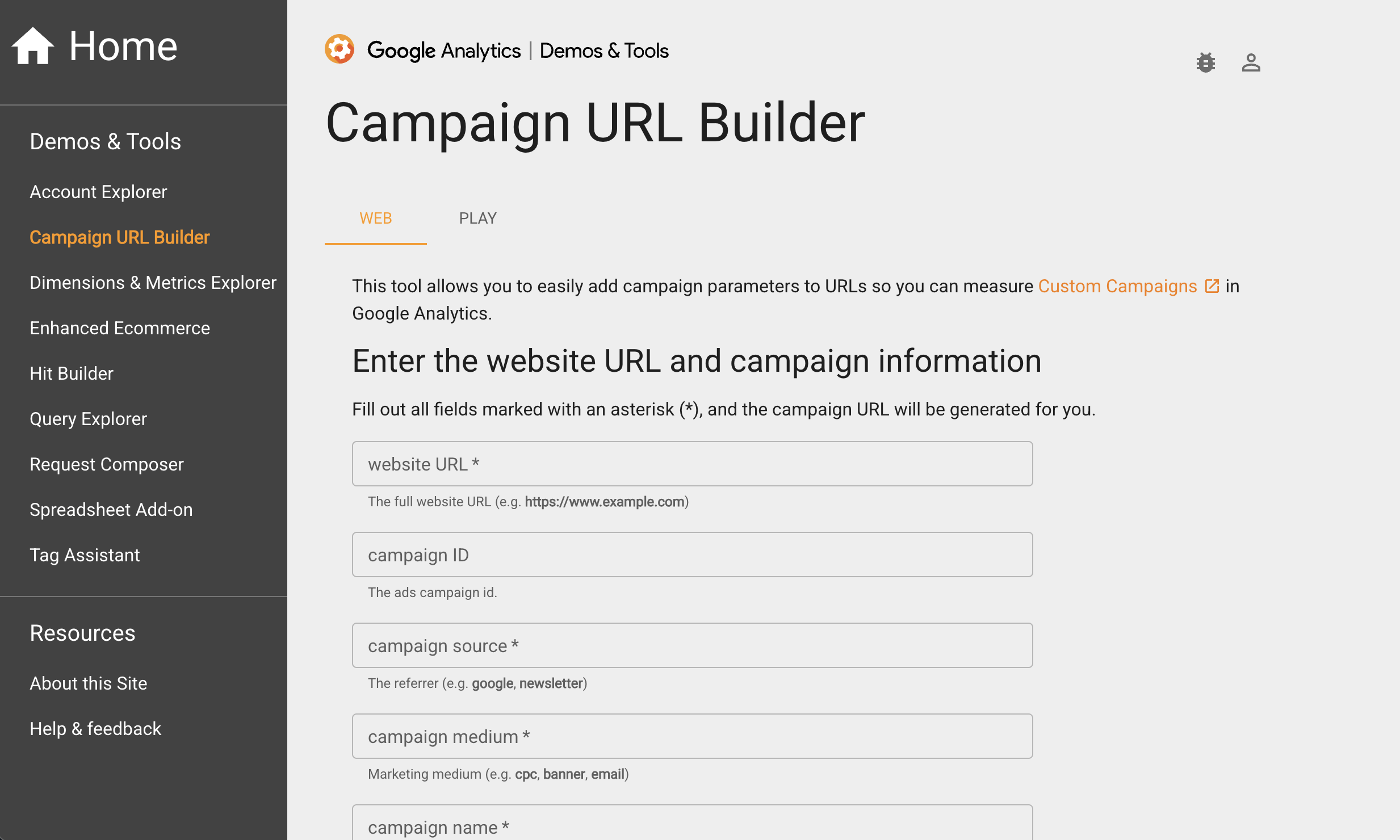Screen dimensions: 1400x840
Task: Focus the campaign source input
Action: click(x=692, y=646)
